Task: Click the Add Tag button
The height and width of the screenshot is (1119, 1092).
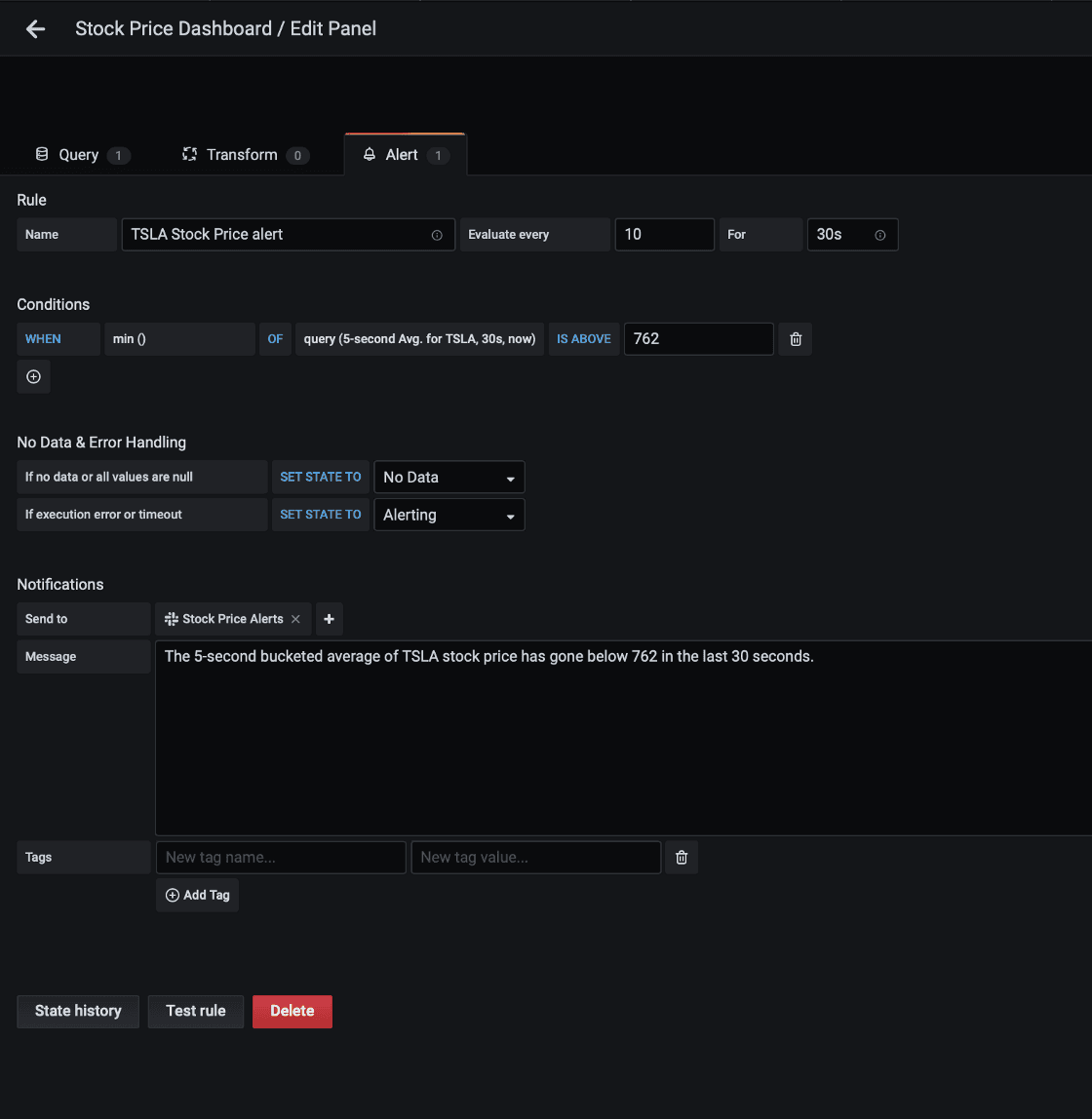Action: 198,895
